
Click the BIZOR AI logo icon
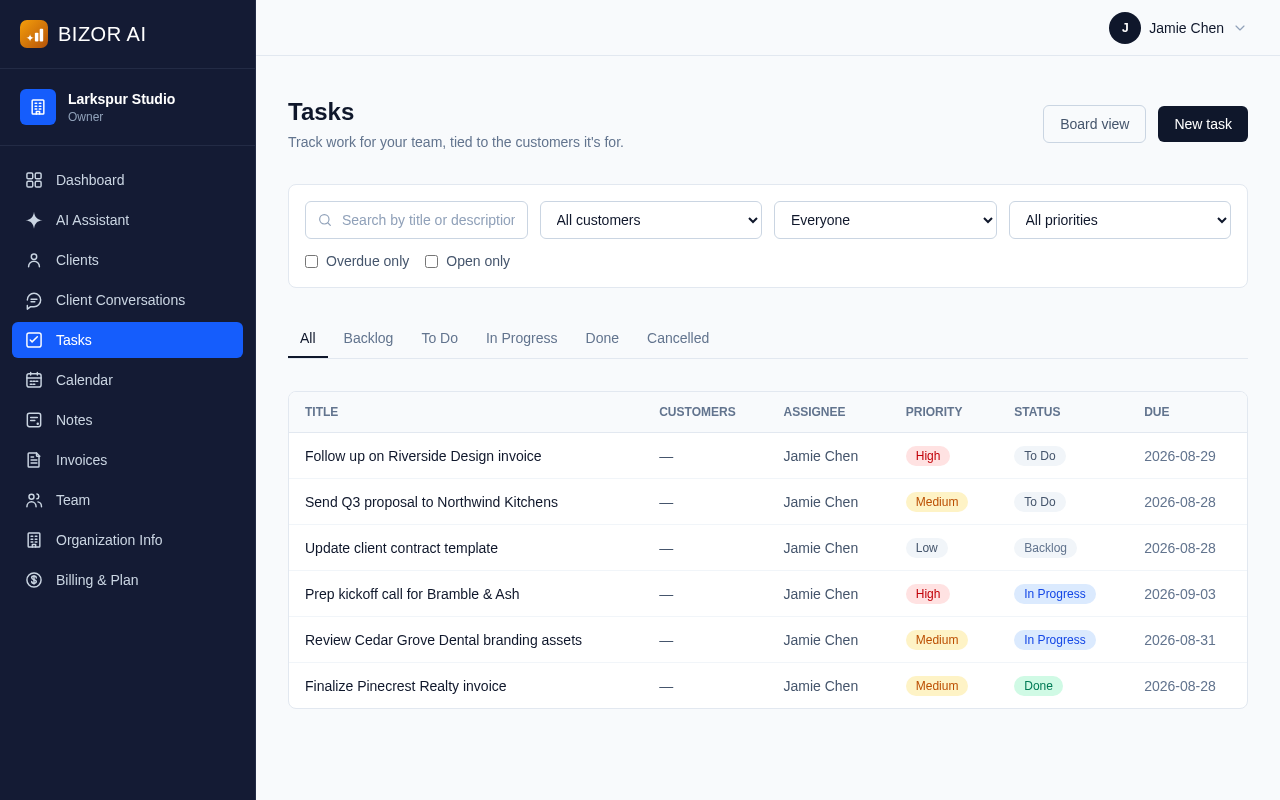click(34, 34)
